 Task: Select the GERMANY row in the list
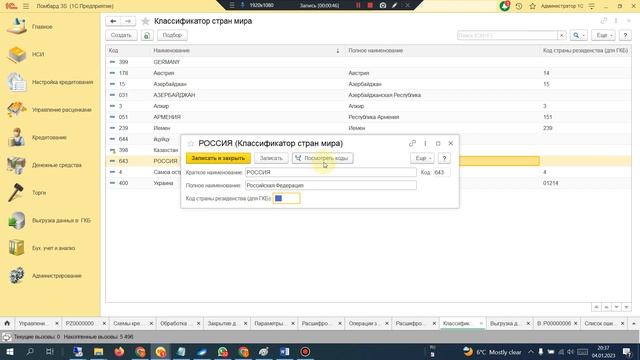tap(367, 62)
